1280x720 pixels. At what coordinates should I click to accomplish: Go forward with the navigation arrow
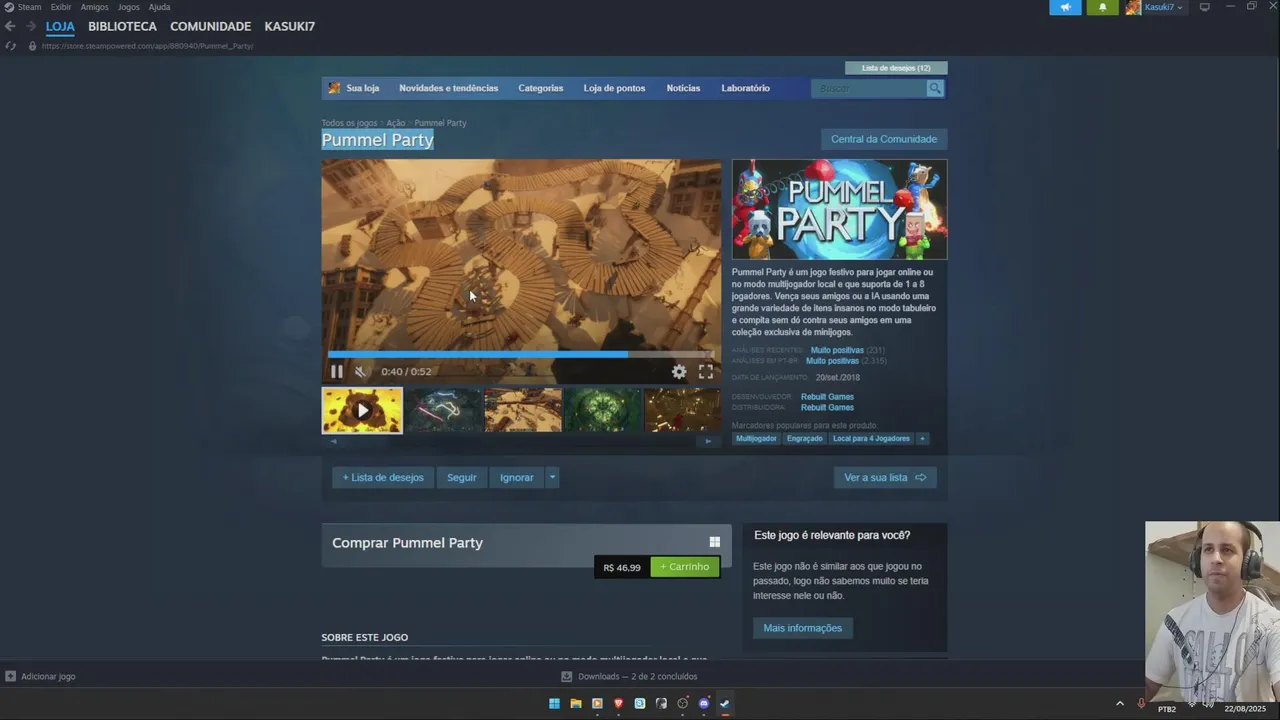click(x=31, y=26)
